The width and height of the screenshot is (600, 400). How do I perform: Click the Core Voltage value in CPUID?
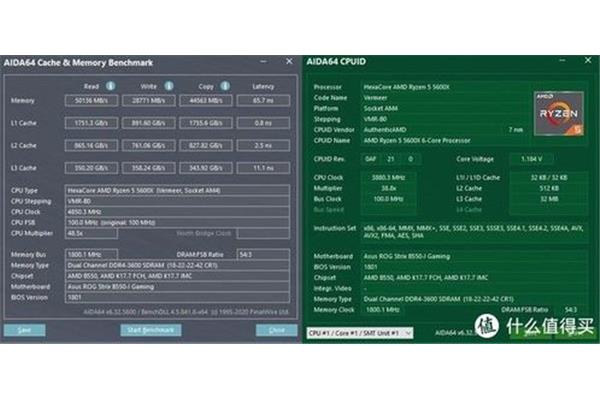[532, 159]
